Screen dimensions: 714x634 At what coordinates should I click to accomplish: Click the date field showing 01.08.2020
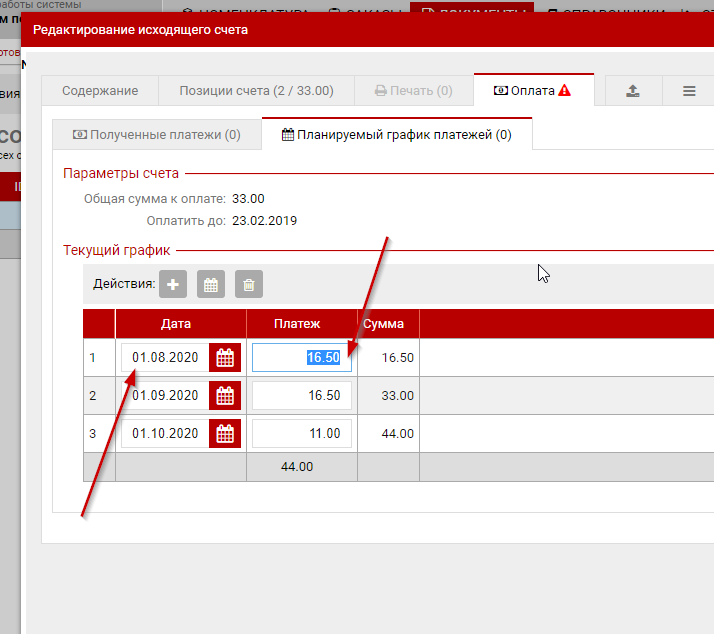[x=165, y=358]
